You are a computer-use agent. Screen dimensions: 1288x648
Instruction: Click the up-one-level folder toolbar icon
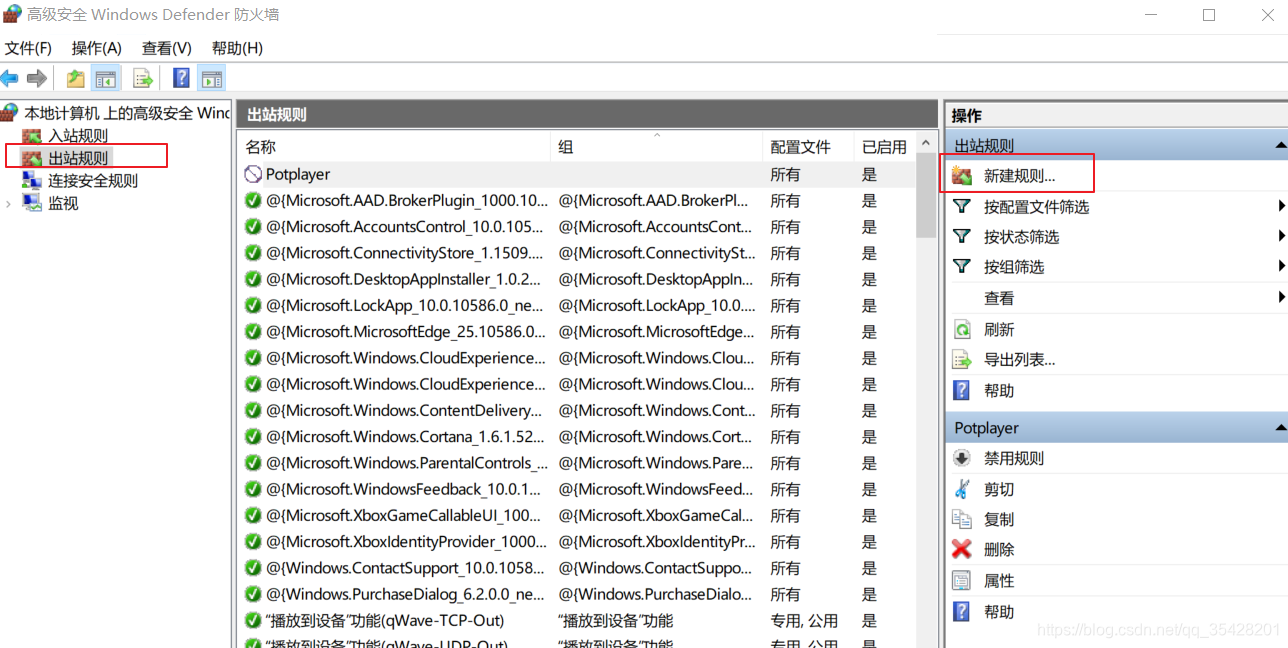(76, 78)
